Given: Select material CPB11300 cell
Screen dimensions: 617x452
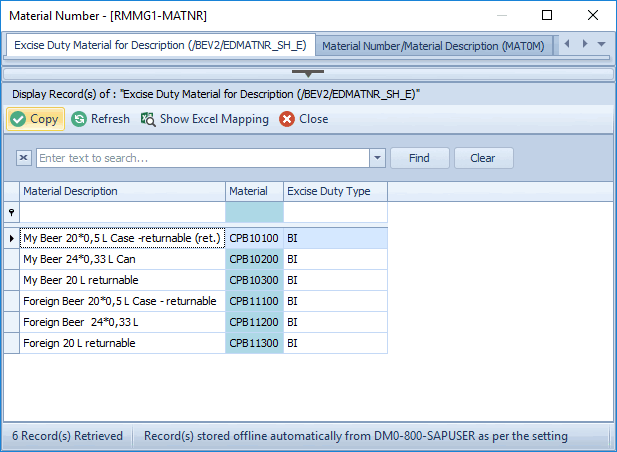Looking at the screenshot, I should click(x=254, y=343).
